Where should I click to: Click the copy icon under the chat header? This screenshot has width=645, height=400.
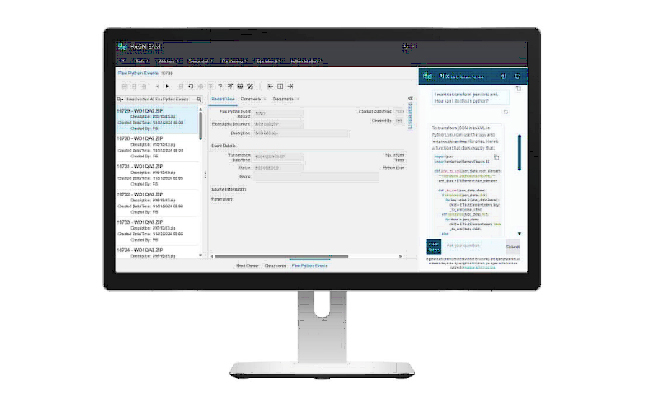518,88
